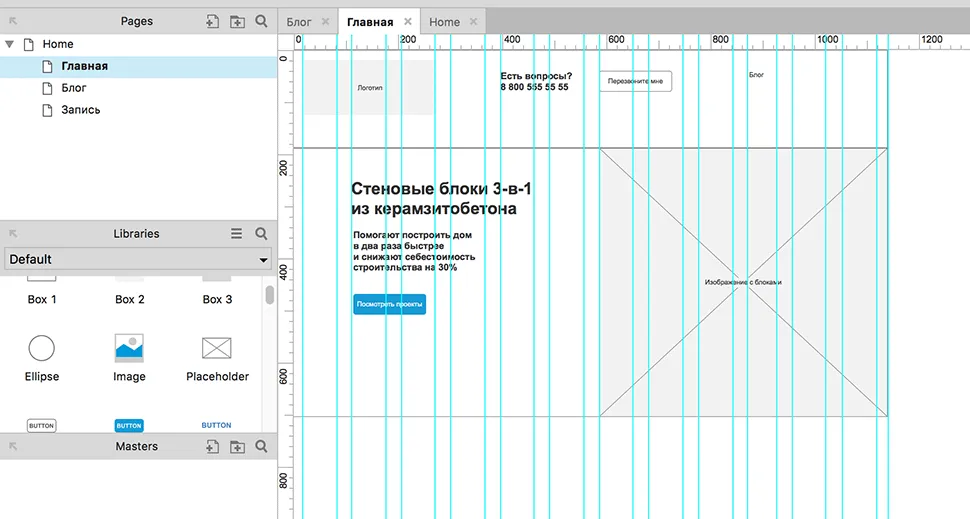
Task: Click Add Folder icon in Pages panel
Action: [237, 21]
